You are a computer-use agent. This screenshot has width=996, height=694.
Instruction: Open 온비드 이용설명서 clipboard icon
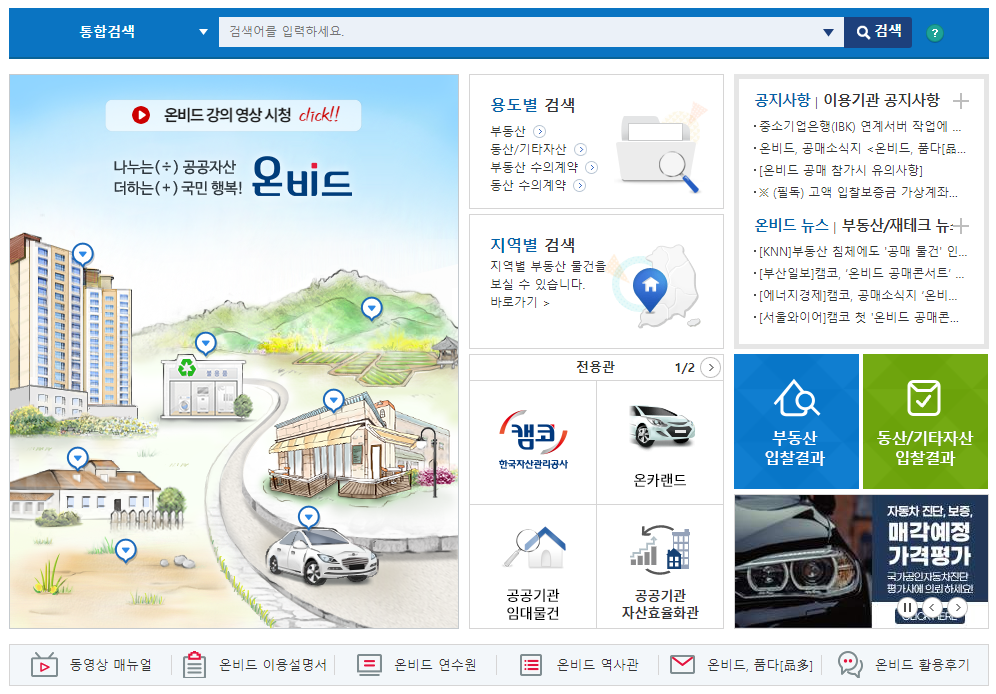194,665
